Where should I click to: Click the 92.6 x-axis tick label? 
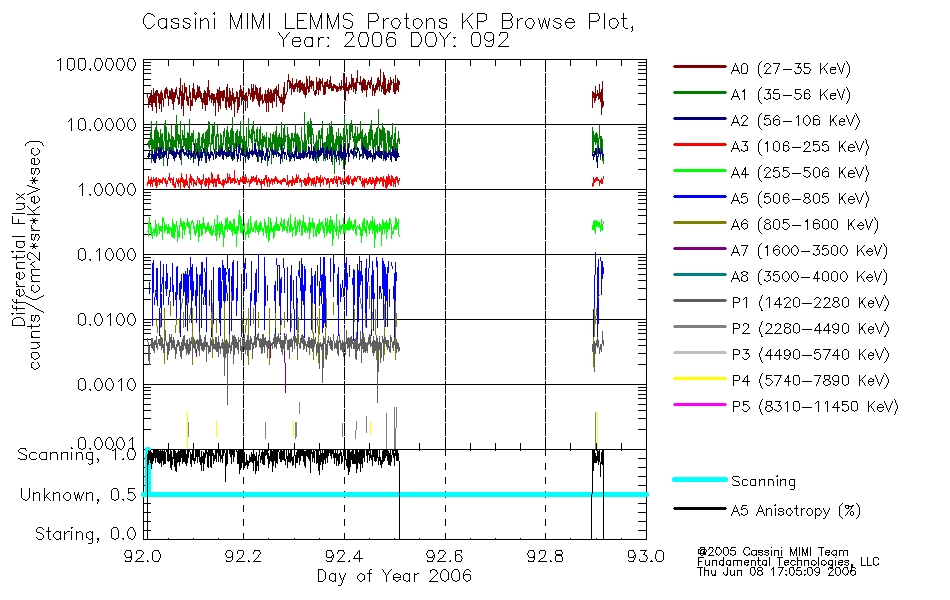point(445,556)
